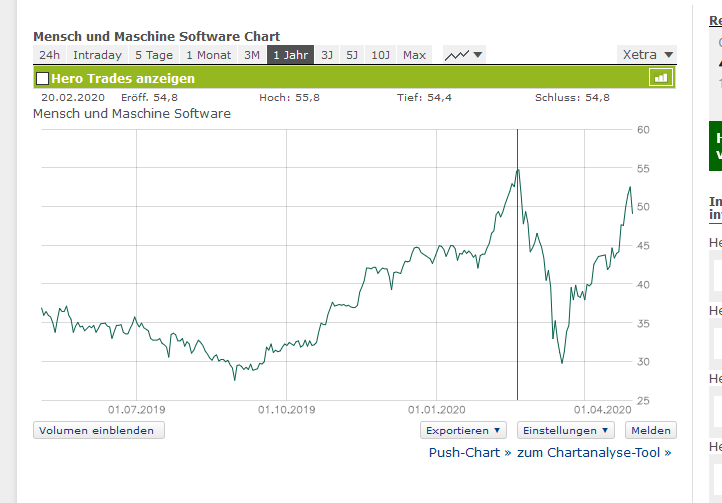Click the 01.01.2020 axis date label
The width and height of the screenshot is (722, 503).
[x=437, y=409]
